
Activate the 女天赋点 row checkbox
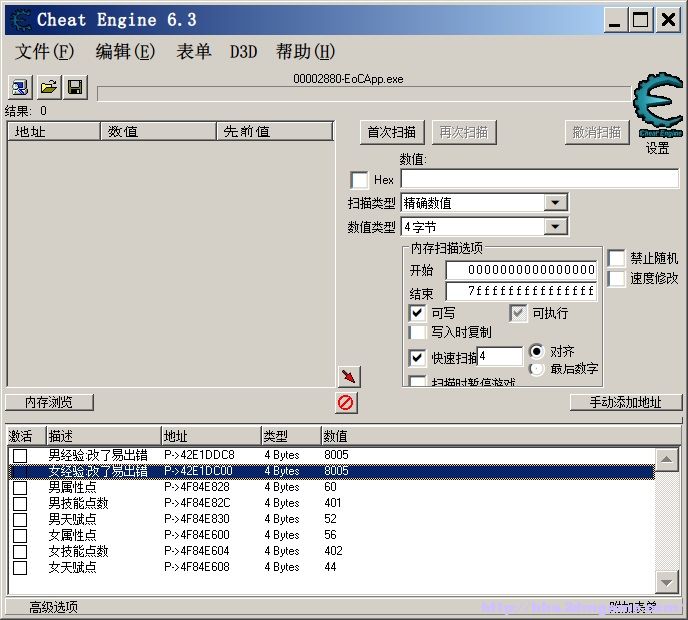pos(20,568)
